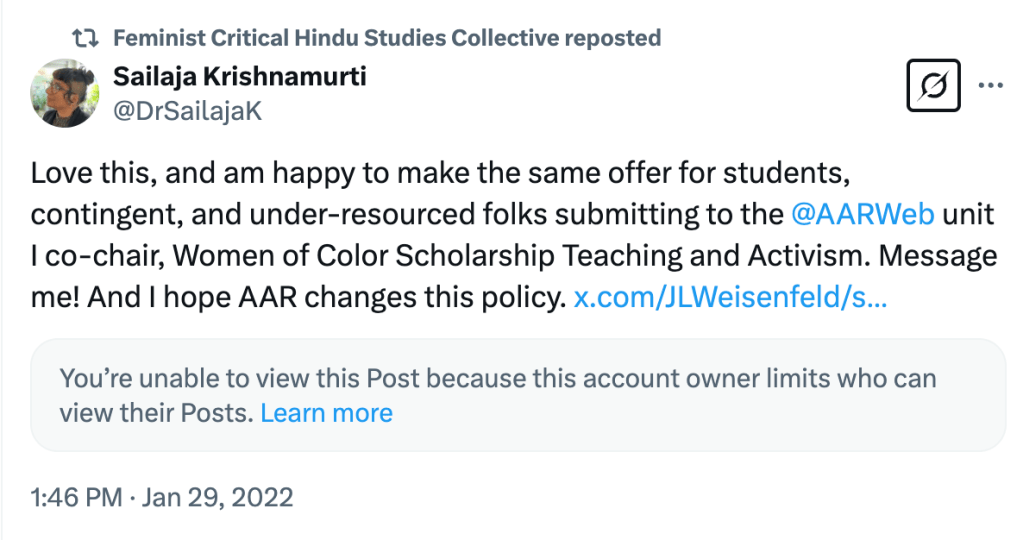Click the repost arrows icon
This screenshot has height=540, width=1023.
(87, 38)
